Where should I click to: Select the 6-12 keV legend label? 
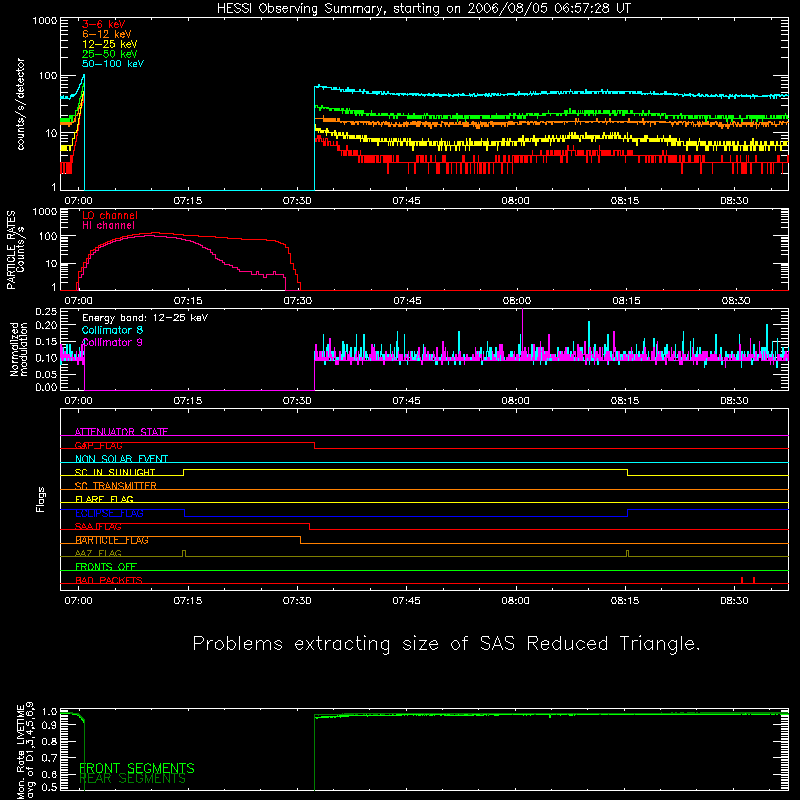[x=107, y=34]
